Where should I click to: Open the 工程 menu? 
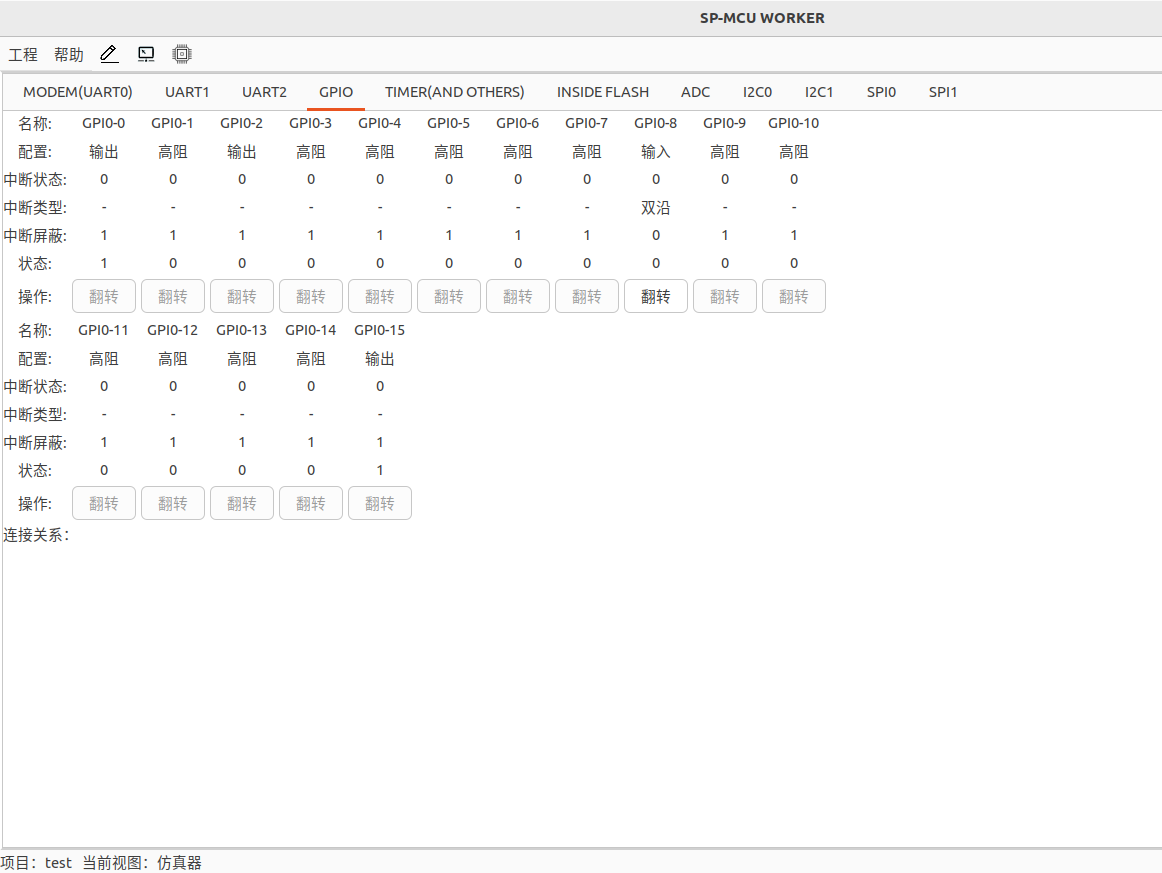pyautogui.click(x=23, y=55)
